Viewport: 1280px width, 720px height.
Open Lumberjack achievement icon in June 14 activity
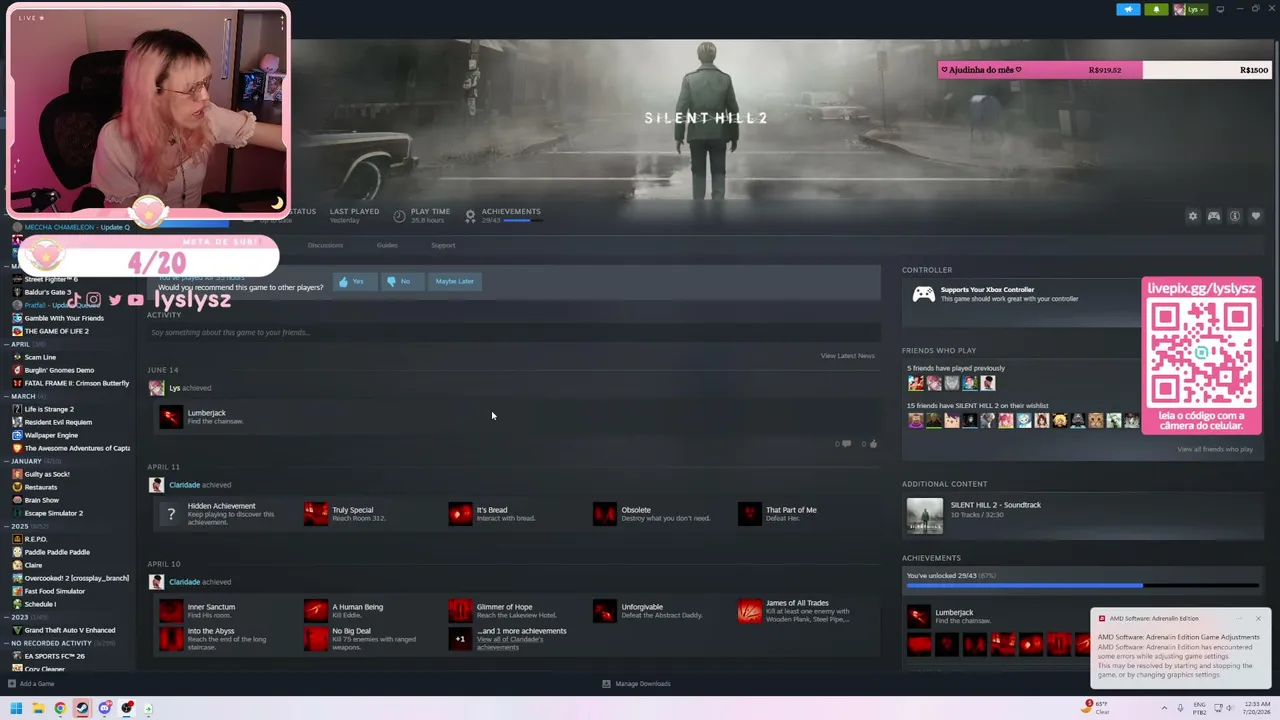[x=171, y=416]
